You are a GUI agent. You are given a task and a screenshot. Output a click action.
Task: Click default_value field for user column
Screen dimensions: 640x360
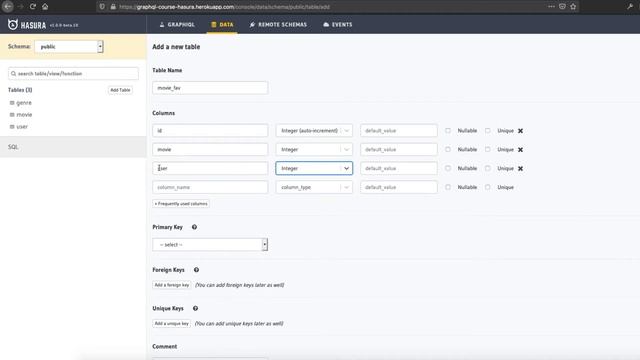click(399, 168)
